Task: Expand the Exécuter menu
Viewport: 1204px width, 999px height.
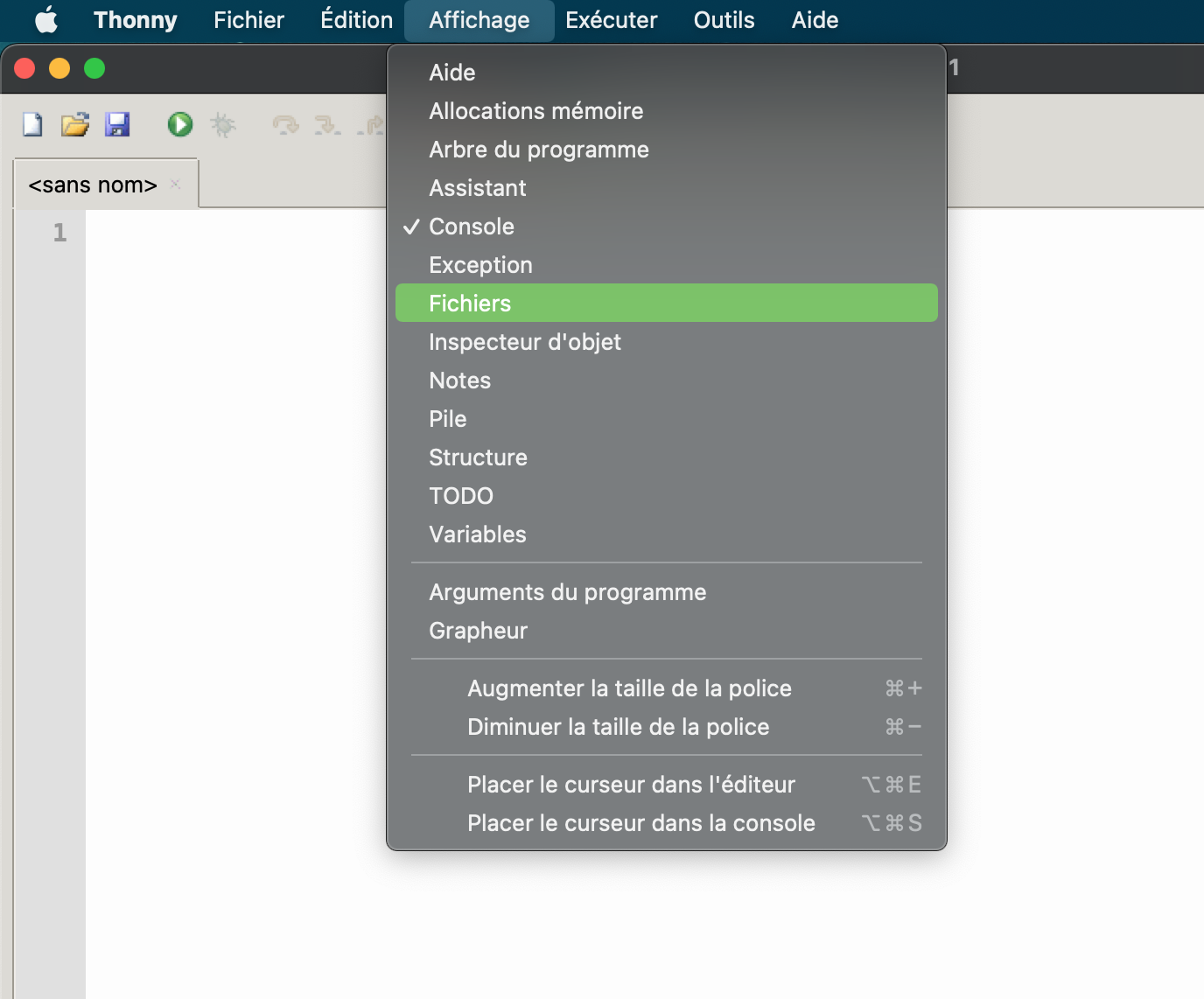Action: tap(611, 20)
